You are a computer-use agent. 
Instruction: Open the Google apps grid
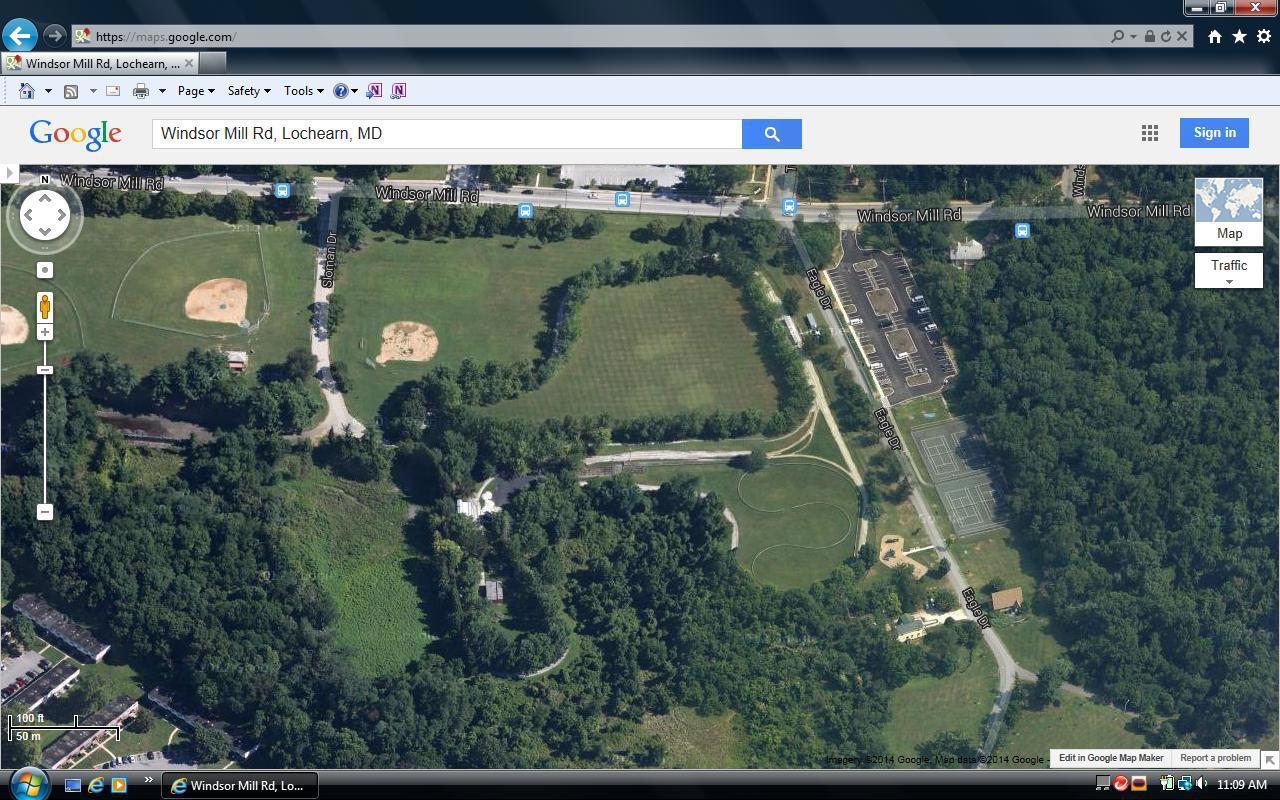coord(1150,133)
